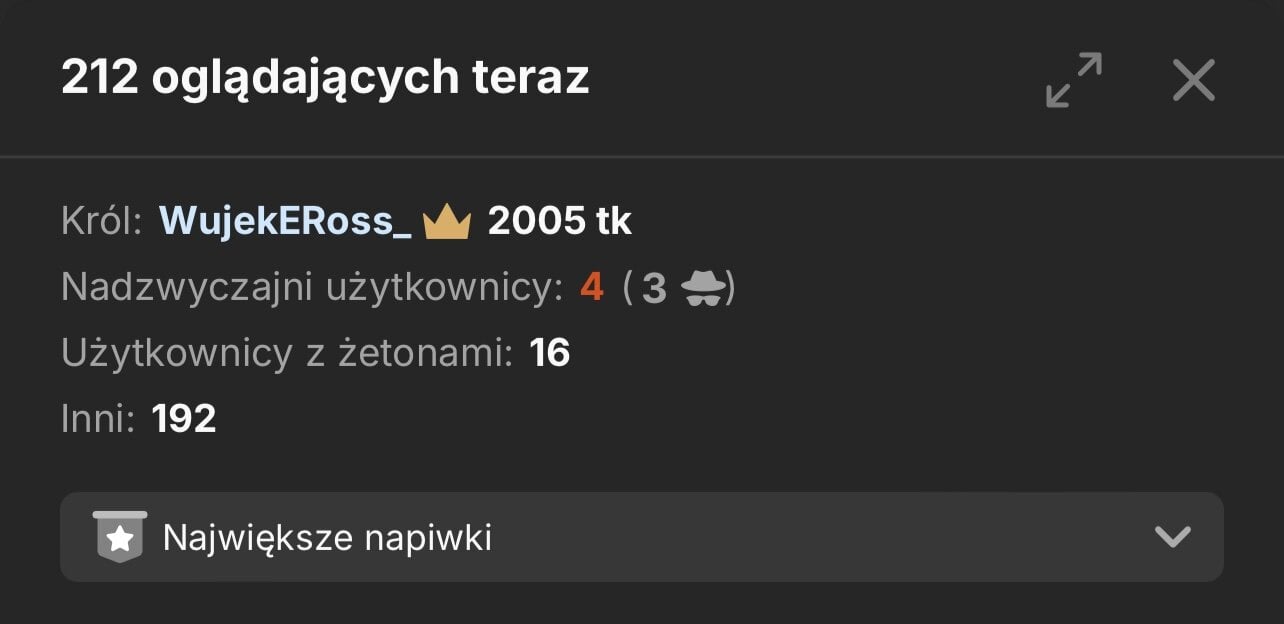The image size is (1284, 624).
Task: Click empty space inside Największe napiwki bar
Action: [x=800, y=537]
